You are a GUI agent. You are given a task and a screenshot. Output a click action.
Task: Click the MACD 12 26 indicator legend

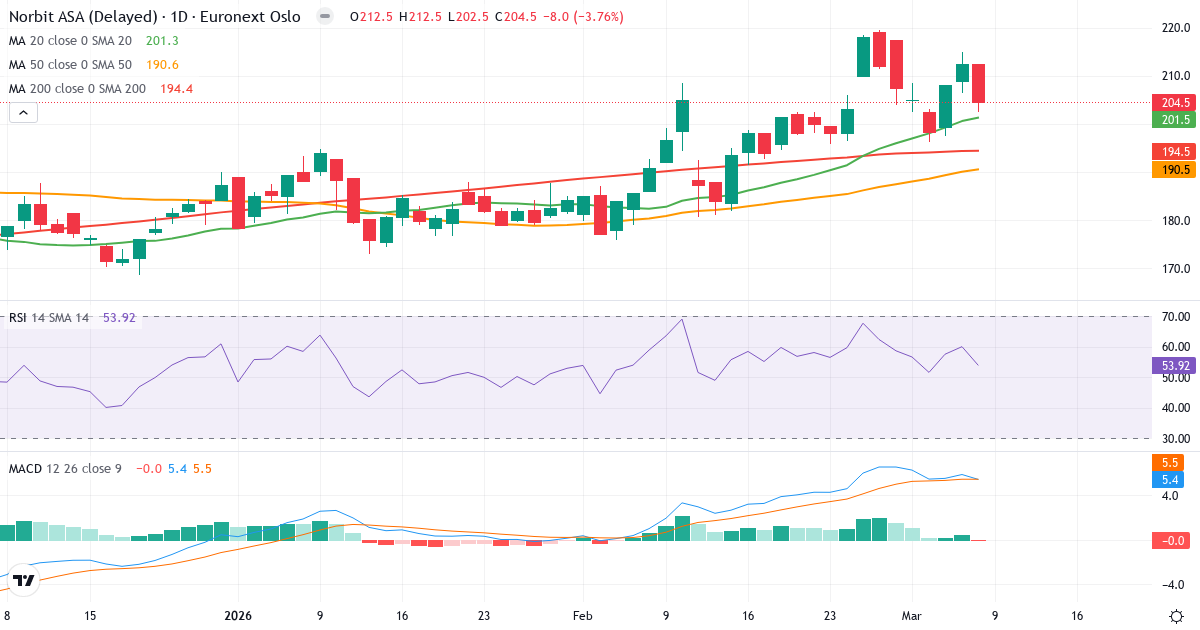pyautogui.click(x=64, y=468)
